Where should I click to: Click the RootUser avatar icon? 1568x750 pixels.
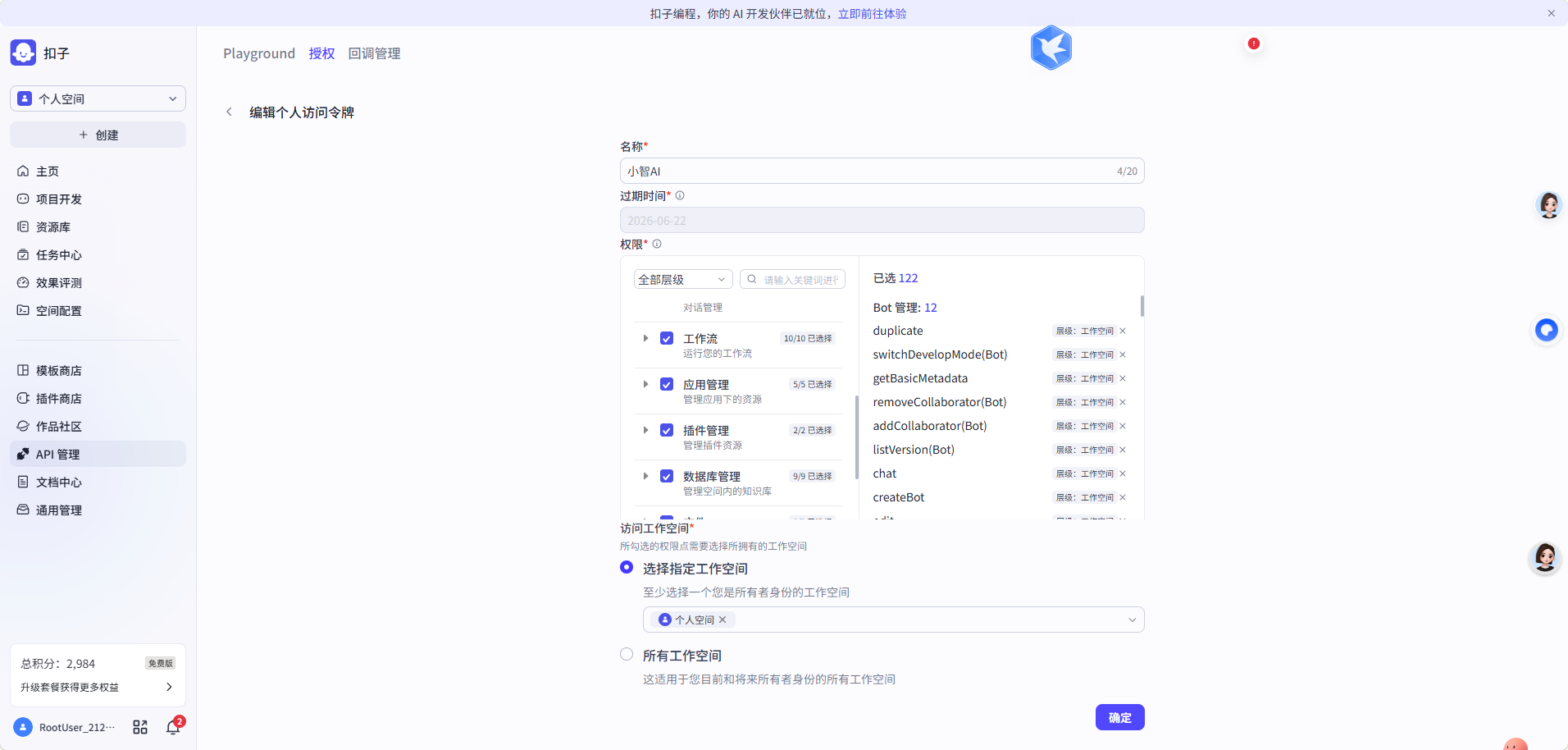click(x=23, y=727)
